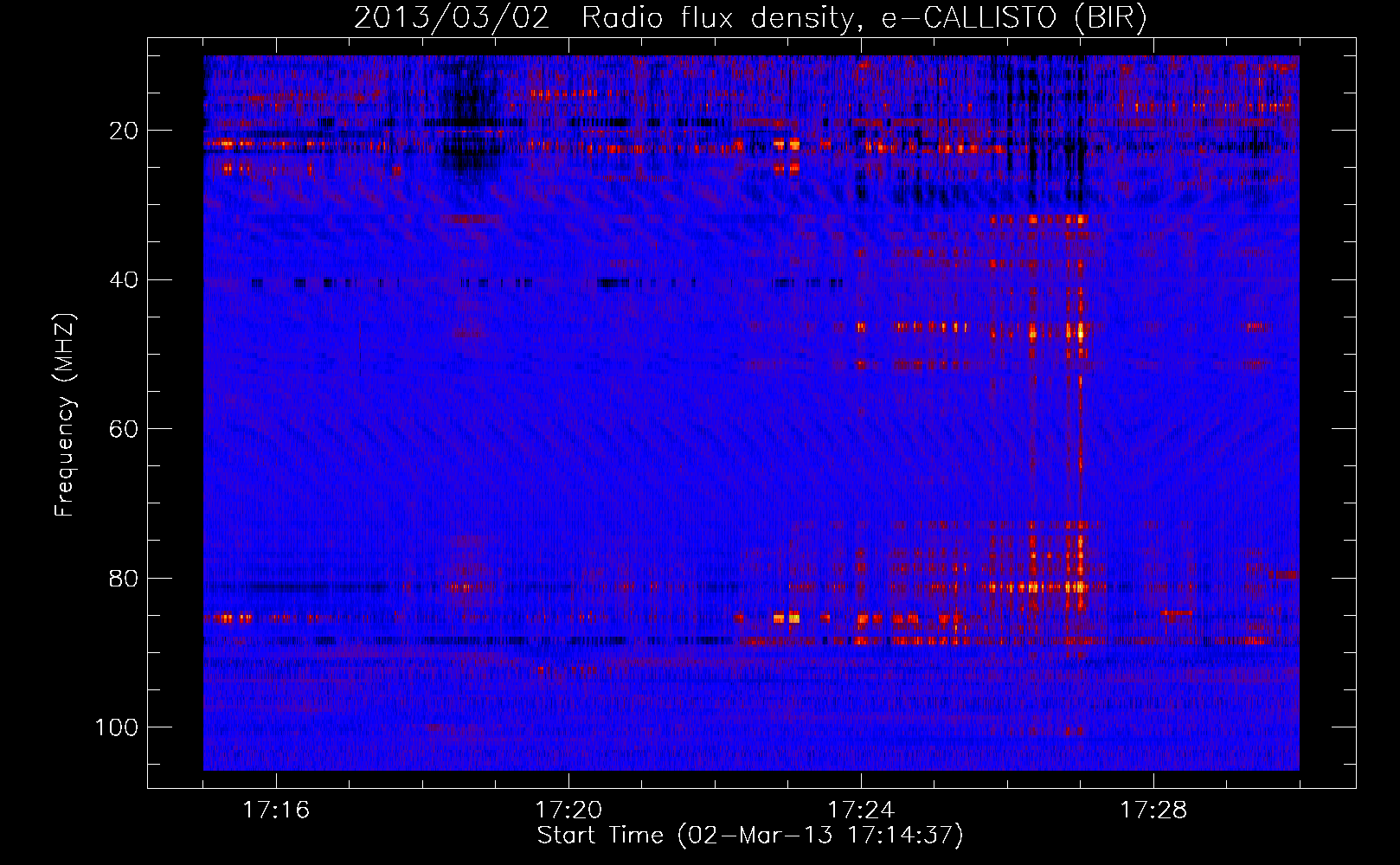Screen dimensions: 1400x865
Task: Select the 17:28 time tick label
Action: tap(1153, 811)
